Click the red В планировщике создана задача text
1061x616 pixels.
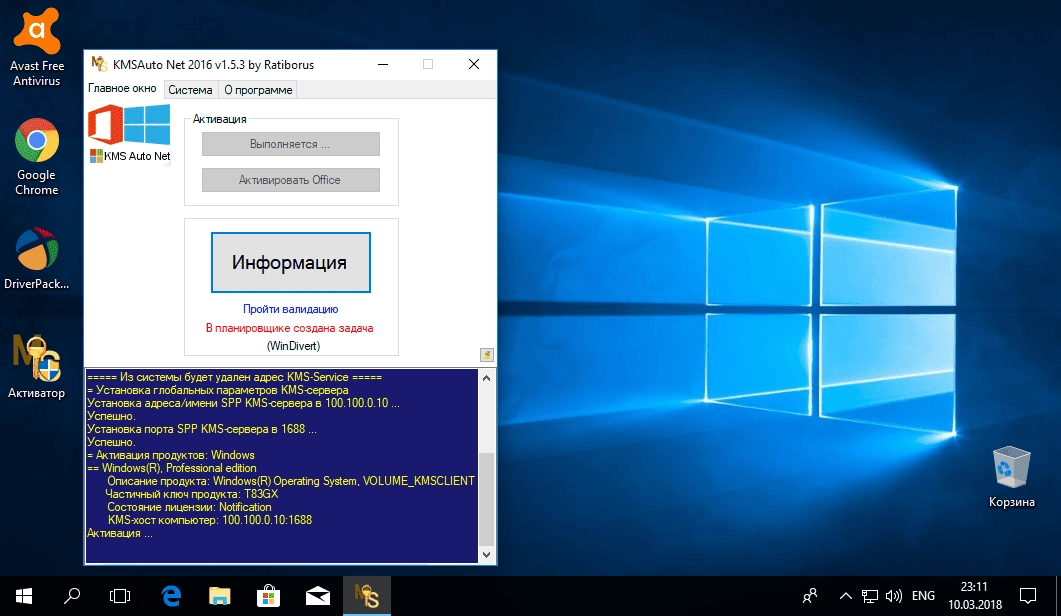[x=290, y=328]
